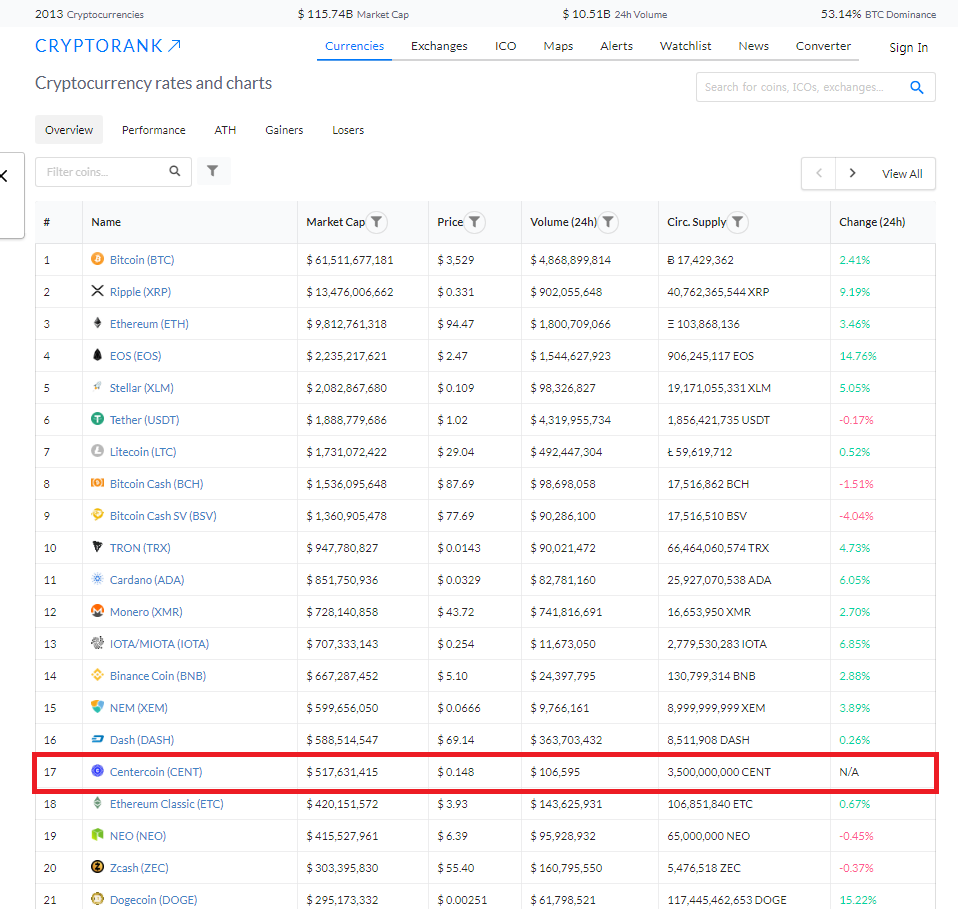Image resolution: width=958 pixels, height=909 pixels.
Task: Open the Price column filter
Action: (475, 222)
